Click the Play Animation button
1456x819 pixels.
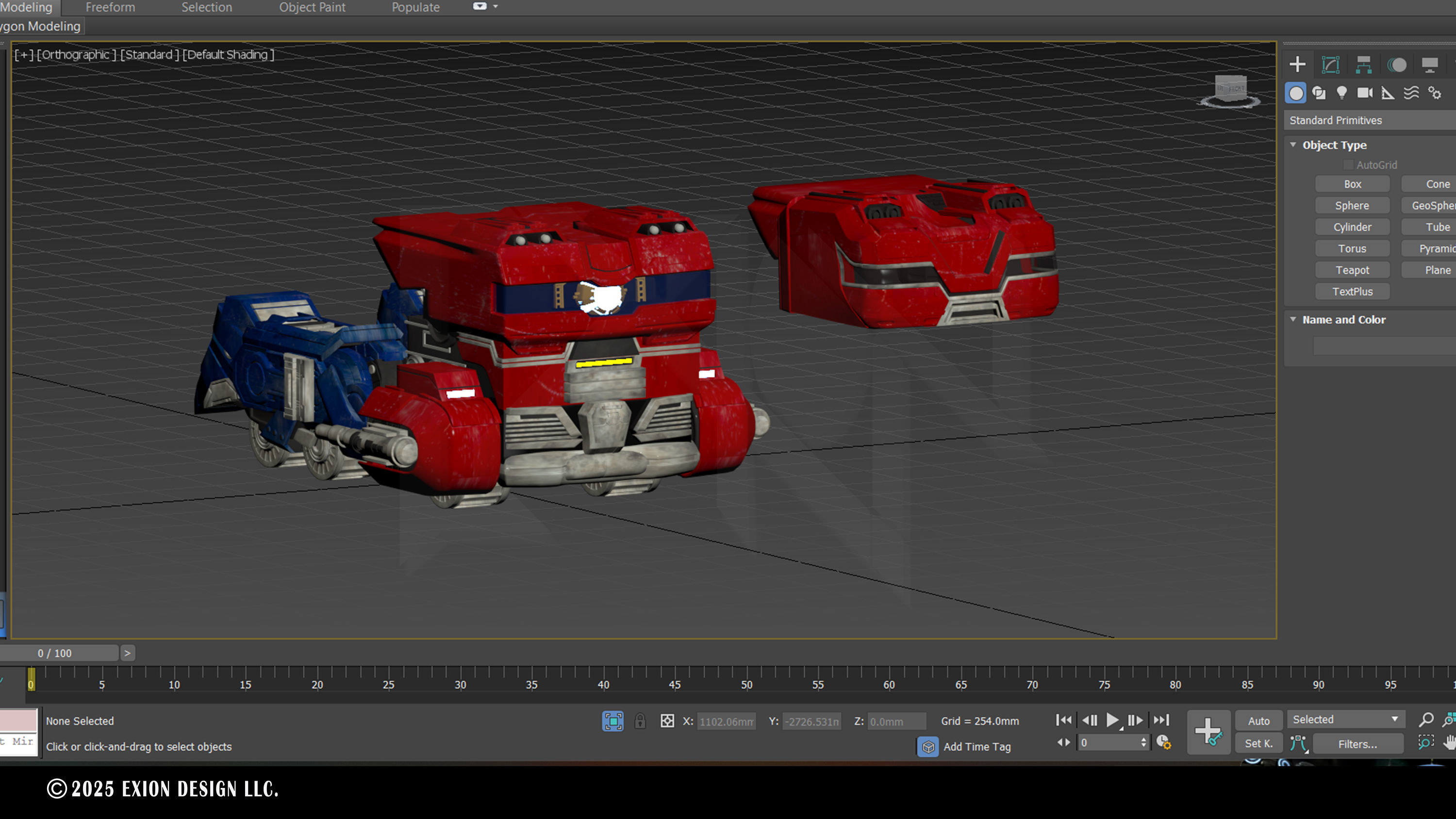(x=1112, y=720)
